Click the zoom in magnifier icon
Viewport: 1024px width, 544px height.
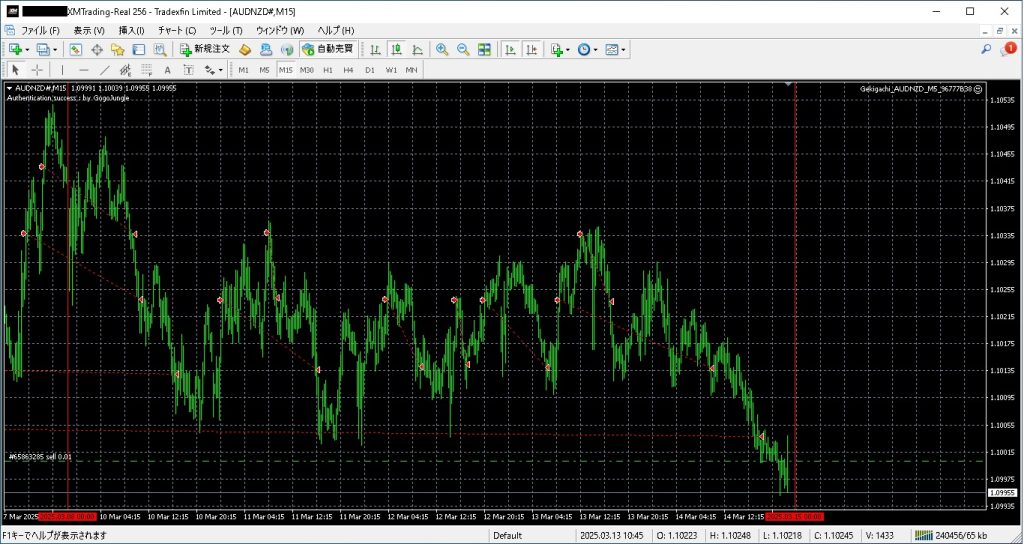[x=442, y=49]
